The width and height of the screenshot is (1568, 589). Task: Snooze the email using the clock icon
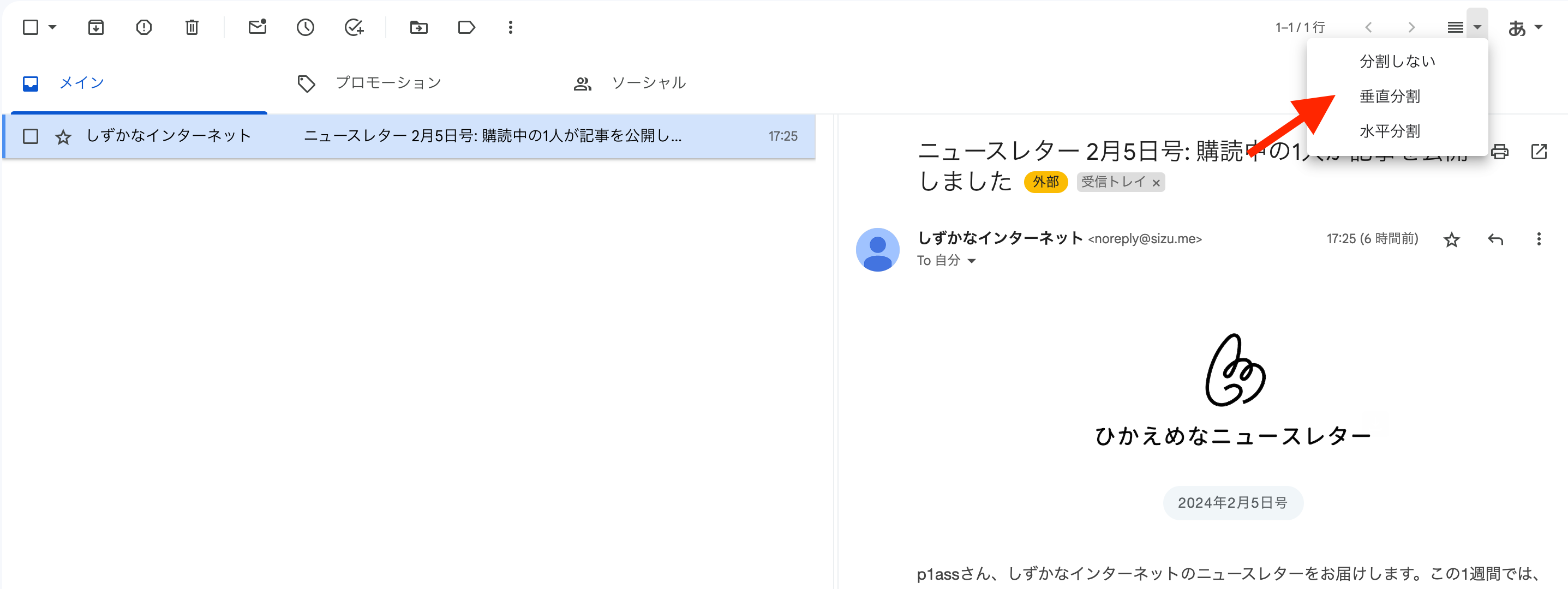click(305, 27)
